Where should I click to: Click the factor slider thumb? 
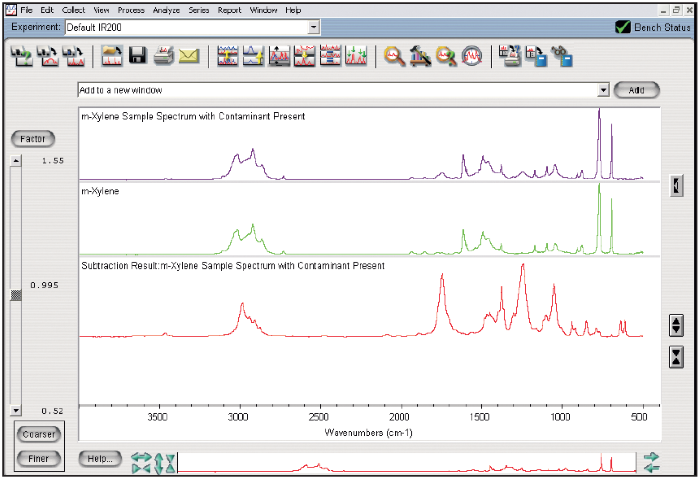point(16,295)
